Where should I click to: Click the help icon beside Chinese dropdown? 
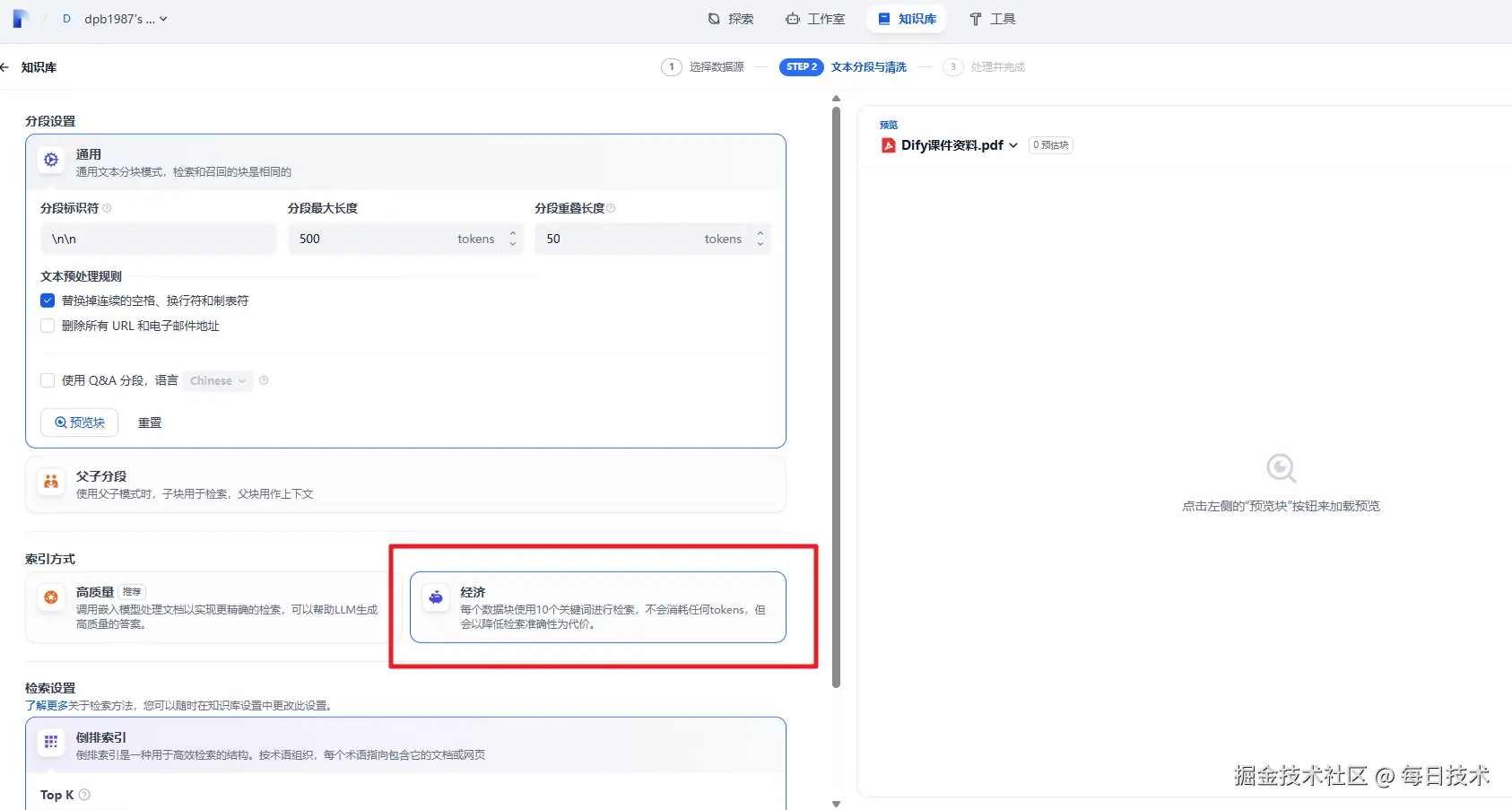[264, 380]
